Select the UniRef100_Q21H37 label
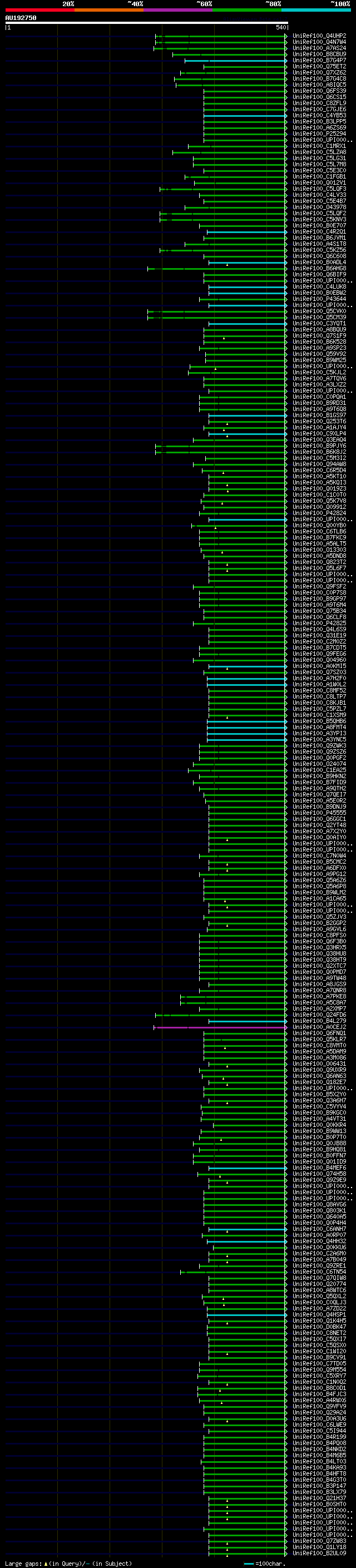 click(x=319, y=1498)
